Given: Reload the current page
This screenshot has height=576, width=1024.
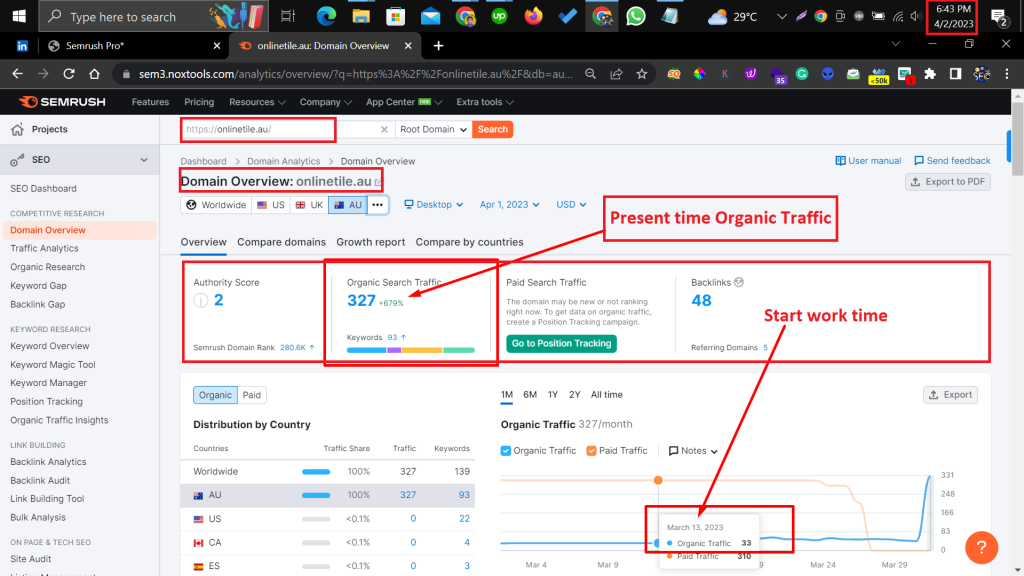Looking at the screenshot, I should (69, 74).
